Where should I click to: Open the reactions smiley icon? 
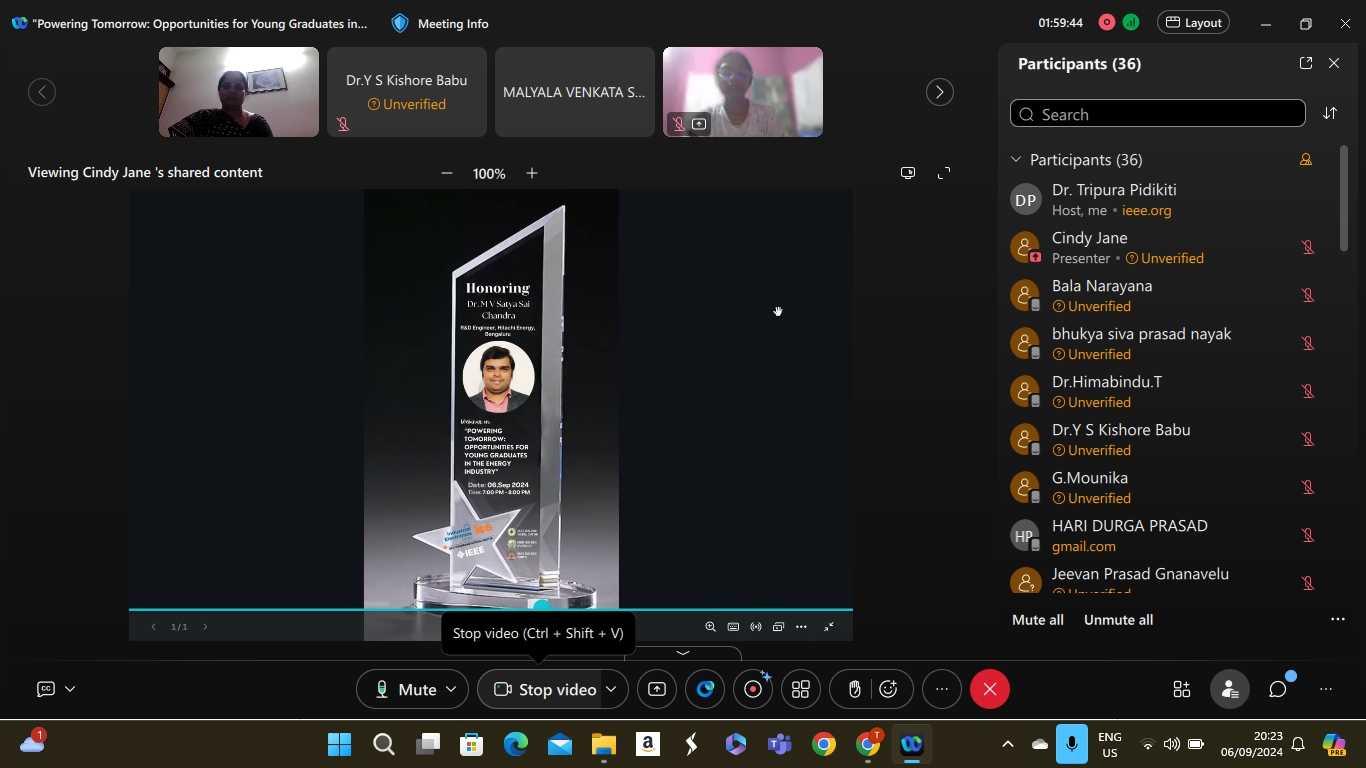click(x=888, y=689)
